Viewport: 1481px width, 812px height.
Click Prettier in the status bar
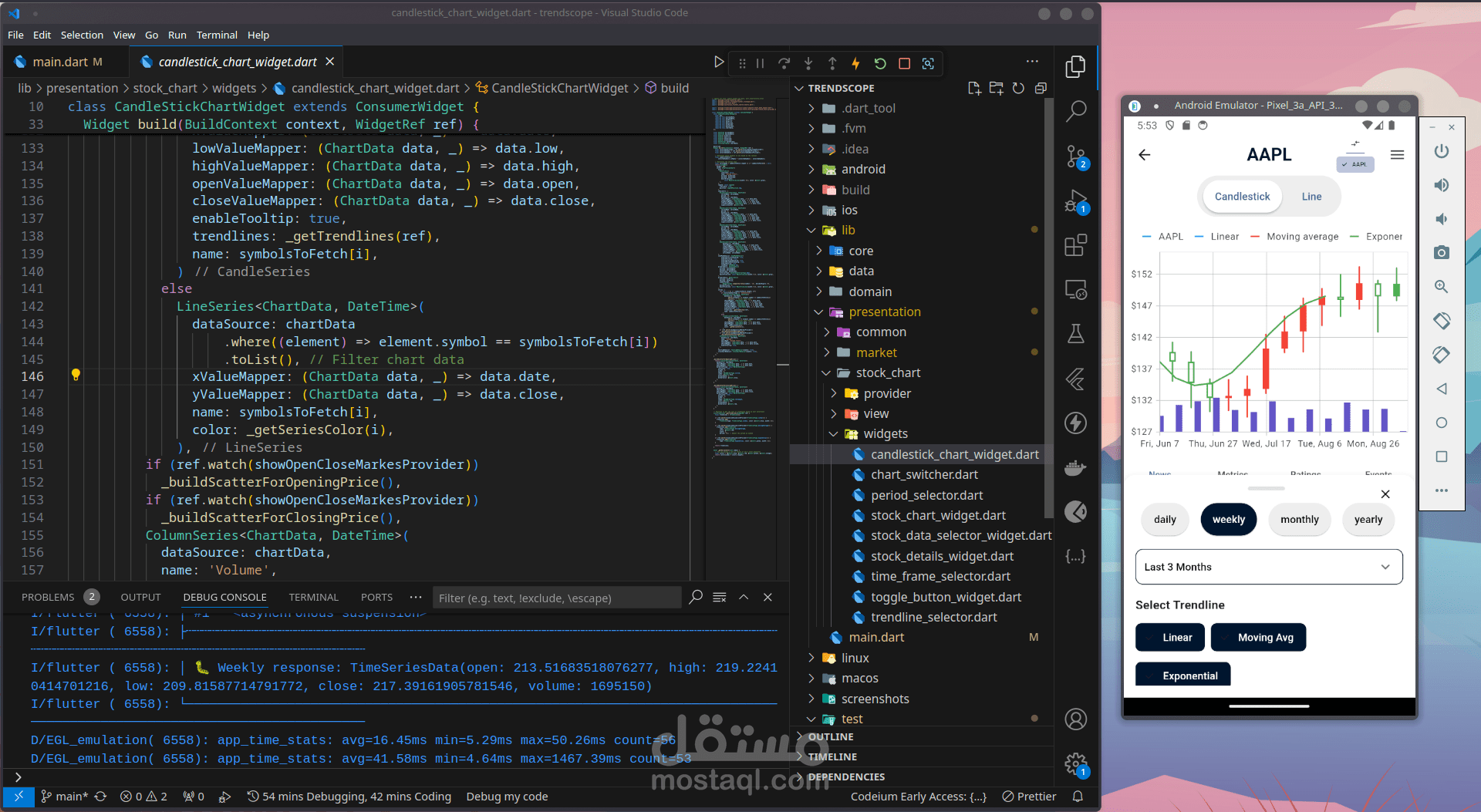click(1029, 797)
